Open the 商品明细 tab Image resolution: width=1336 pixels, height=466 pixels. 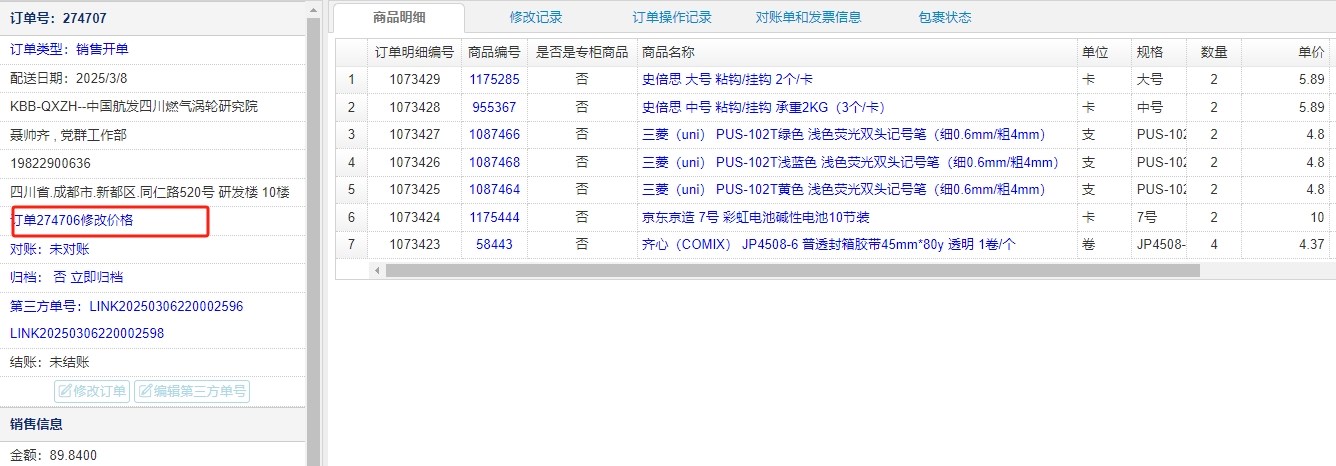coord(398,17)
